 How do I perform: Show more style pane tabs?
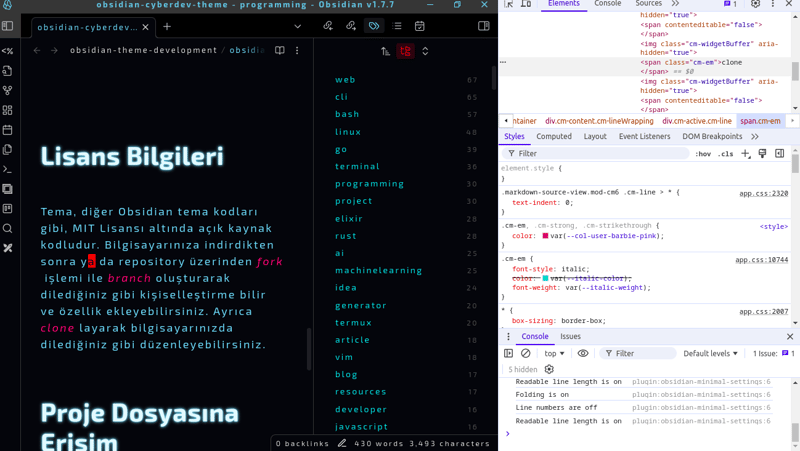pyautogui.click(x=755, y=136)
